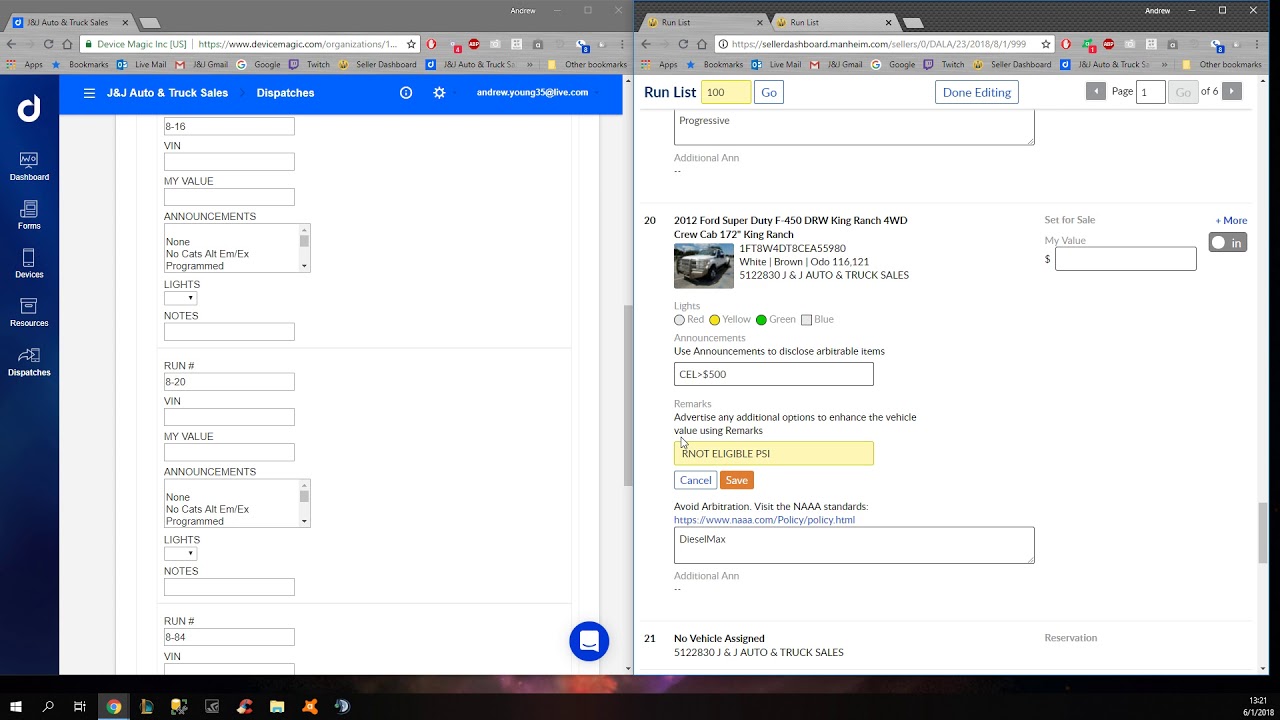Click the ABP extension in left browser
Viewport: 1280px width, 720px height.
point(474,44)
